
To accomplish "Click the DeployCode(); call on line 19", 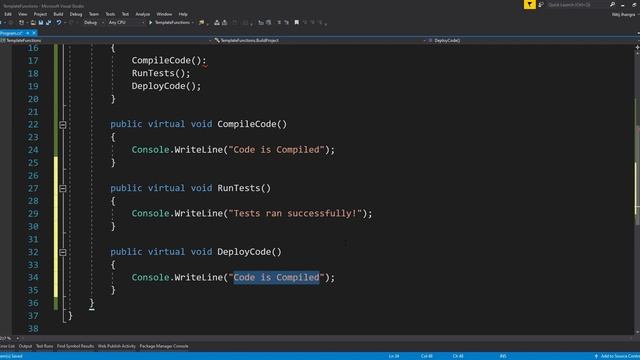I will 166,86.
